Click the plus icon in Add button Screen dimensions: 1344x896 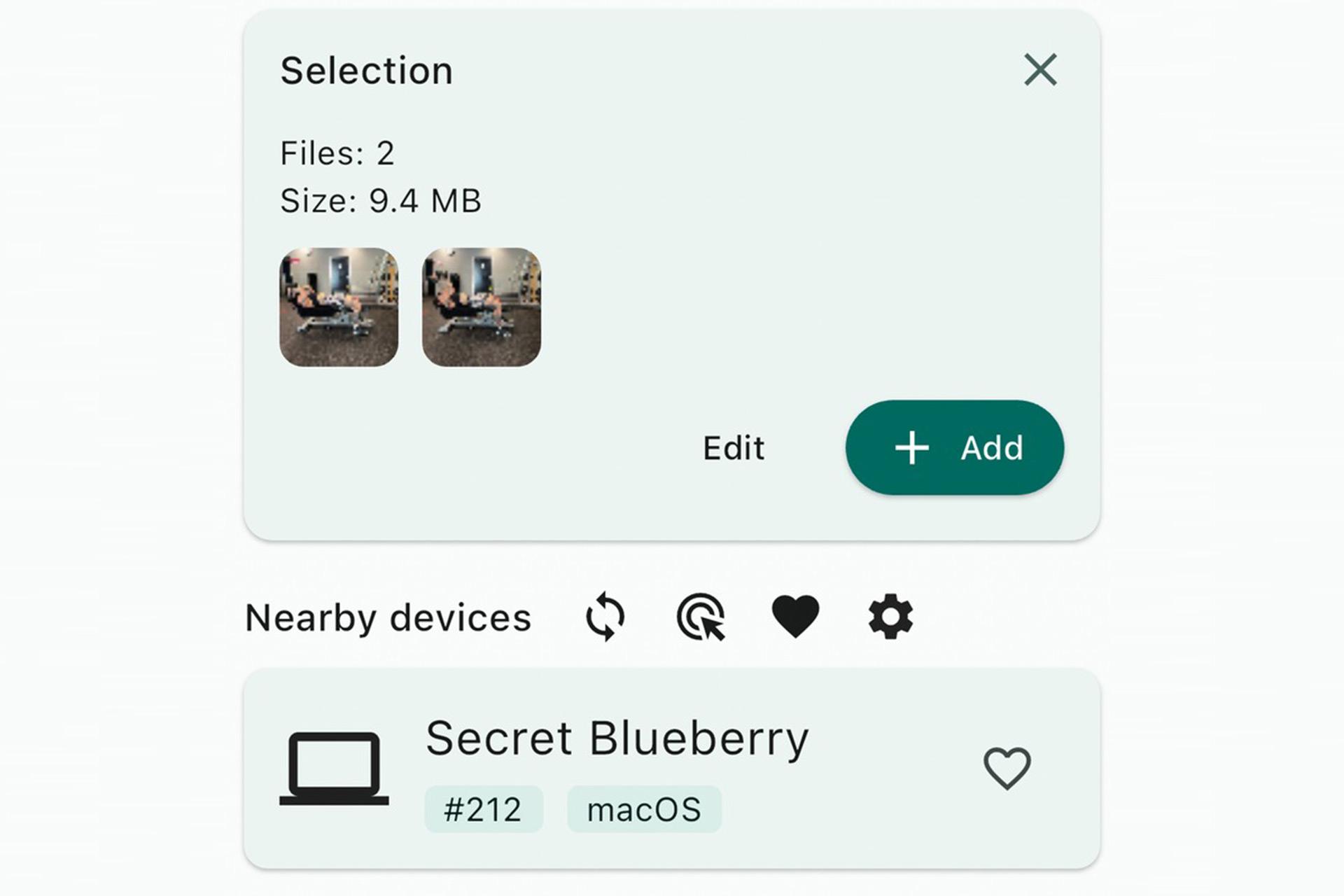912,448
